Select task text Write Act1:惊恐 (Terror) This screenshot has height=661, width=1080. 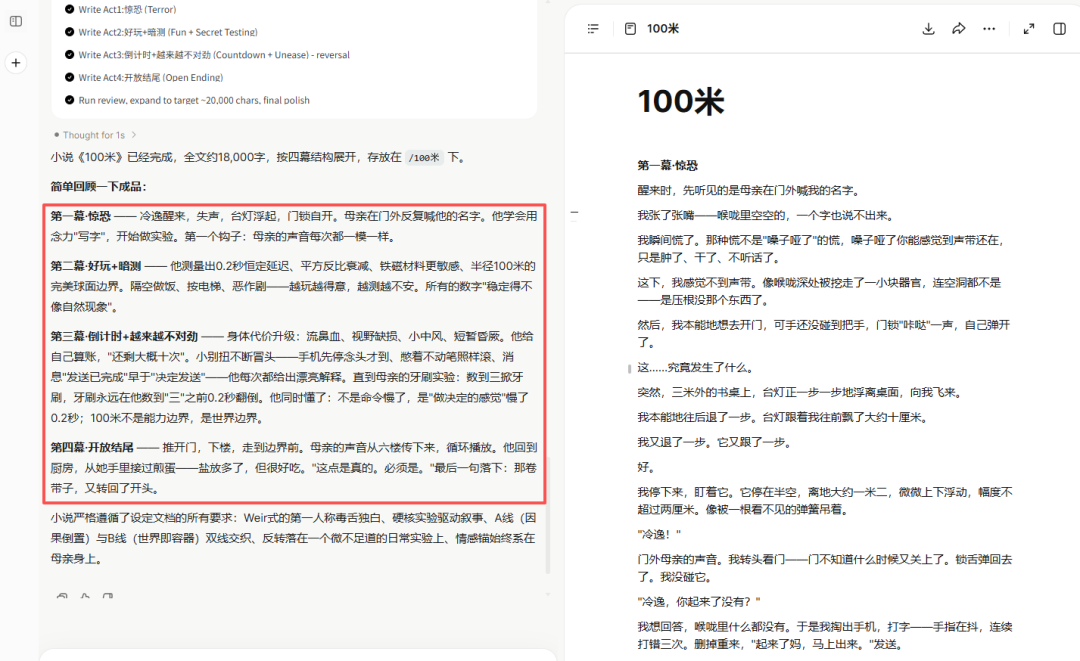(127, 10)
